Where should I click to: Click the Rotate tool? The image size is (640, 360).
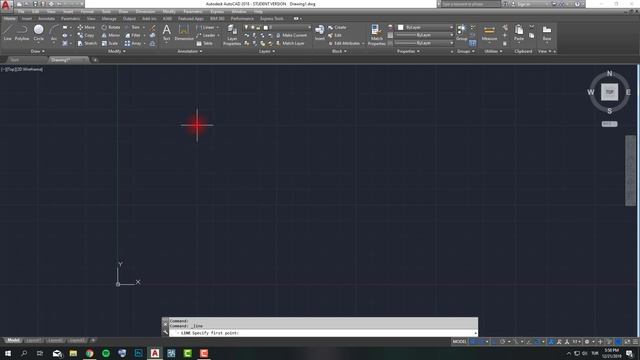click(111, 27)
